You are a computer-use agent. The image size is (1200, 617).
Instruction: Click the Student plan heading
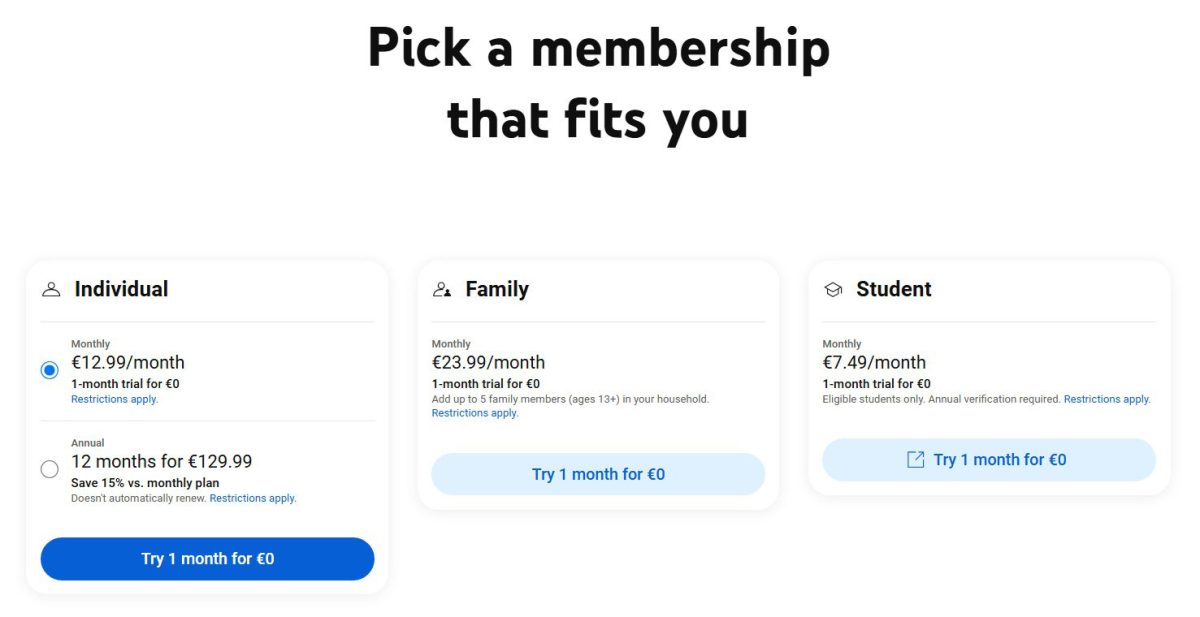tap(894, 289)
